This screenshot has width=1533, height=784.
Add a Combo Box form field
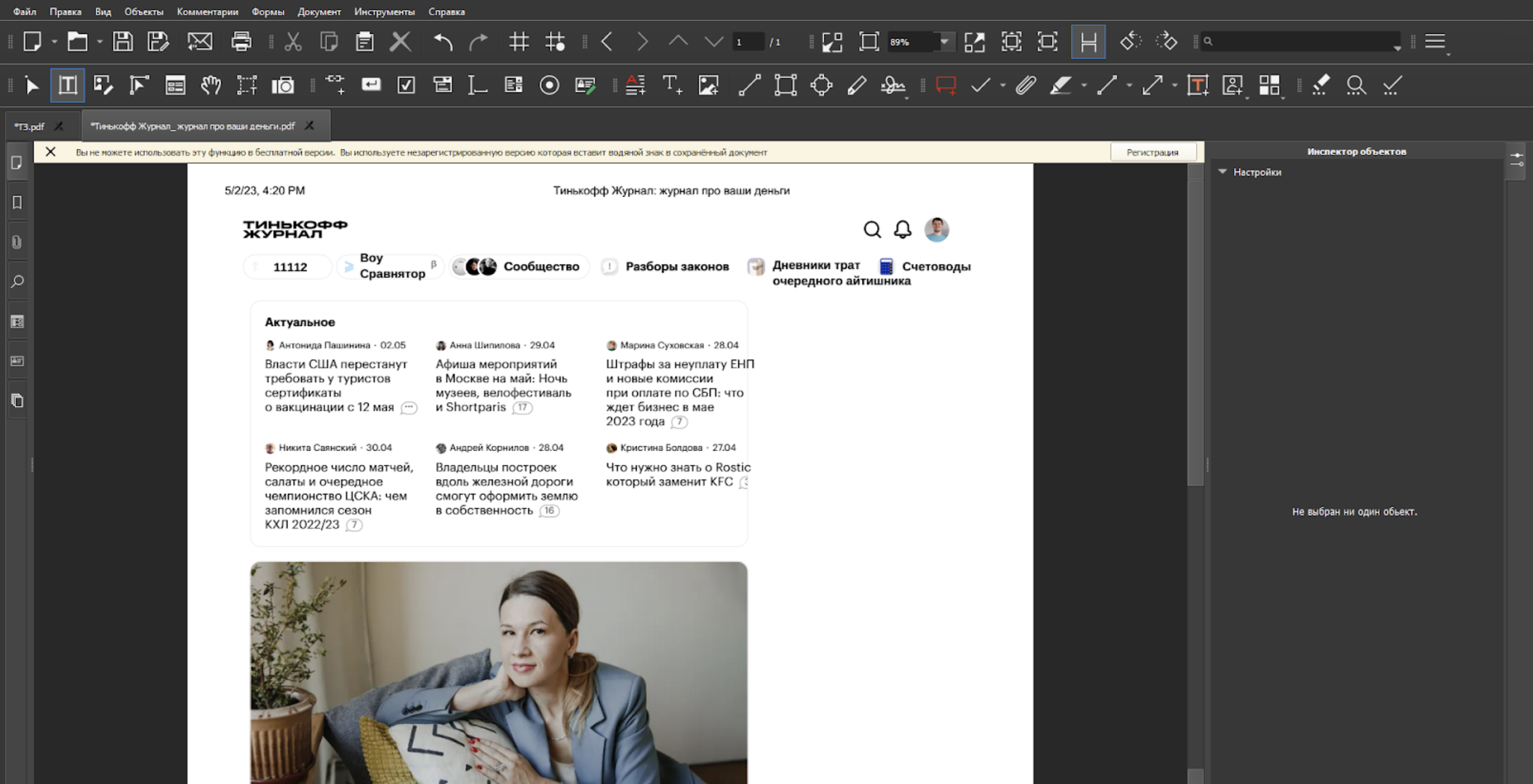(x=442, y=85)
